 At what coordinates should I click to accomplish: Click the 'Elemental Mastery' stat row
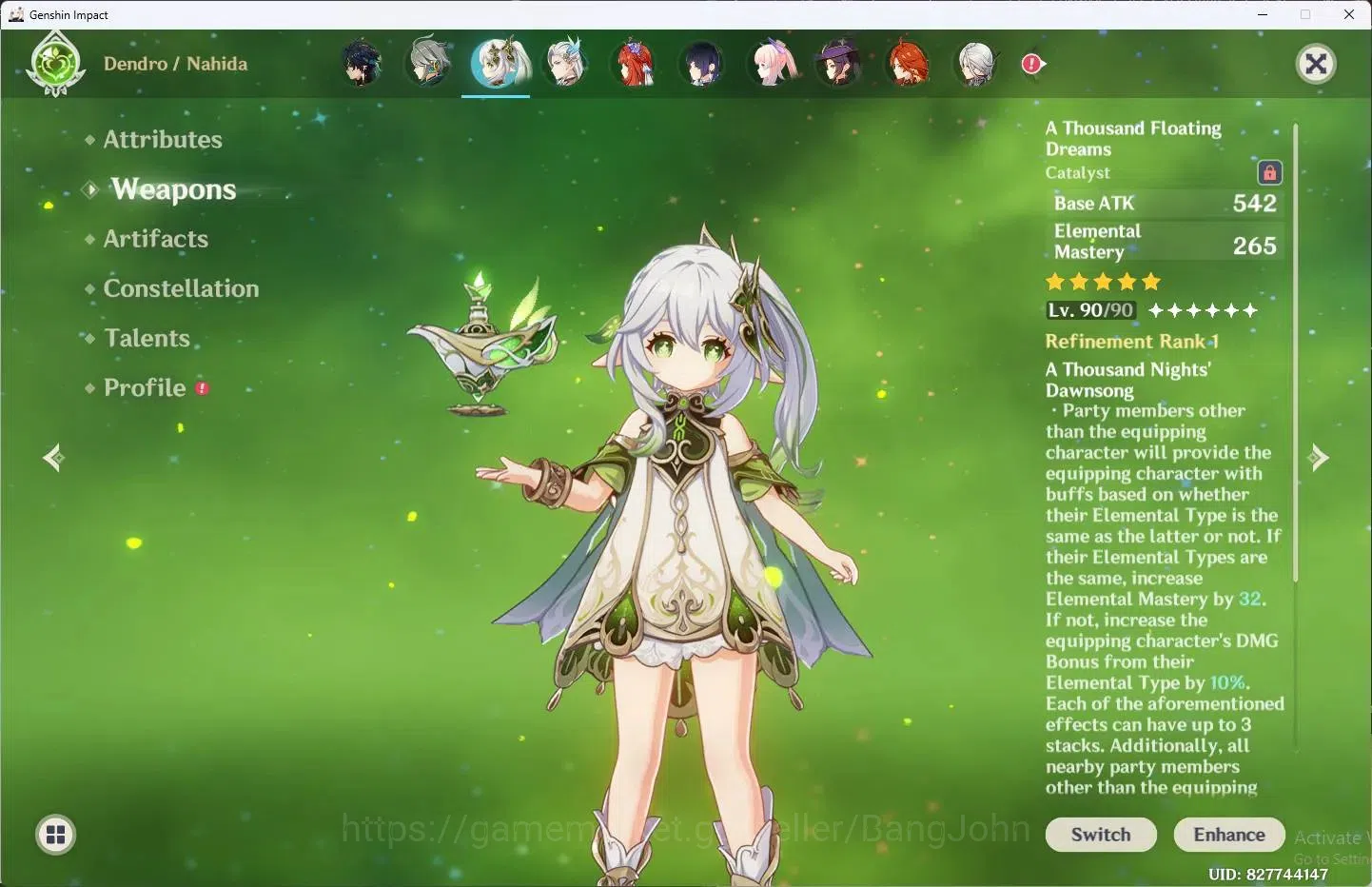(1165, 241)
